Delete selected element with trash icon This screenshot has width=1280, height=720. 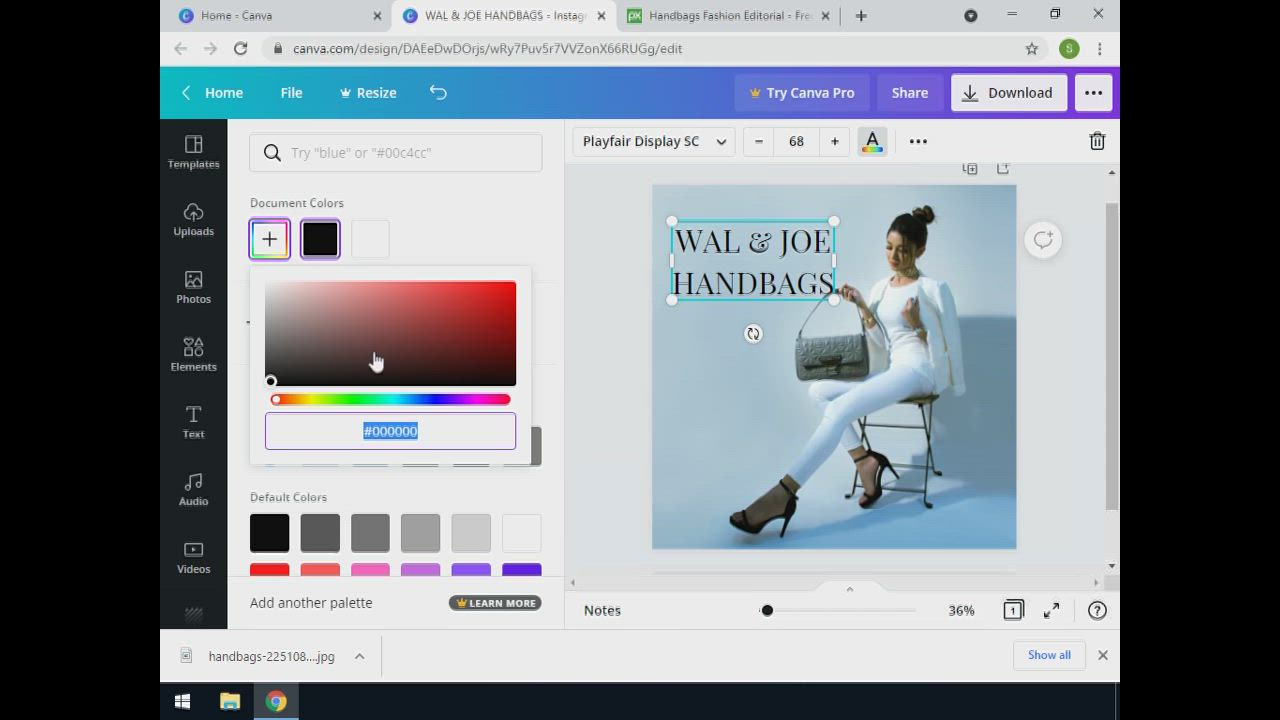click(x=1097, y=142)
